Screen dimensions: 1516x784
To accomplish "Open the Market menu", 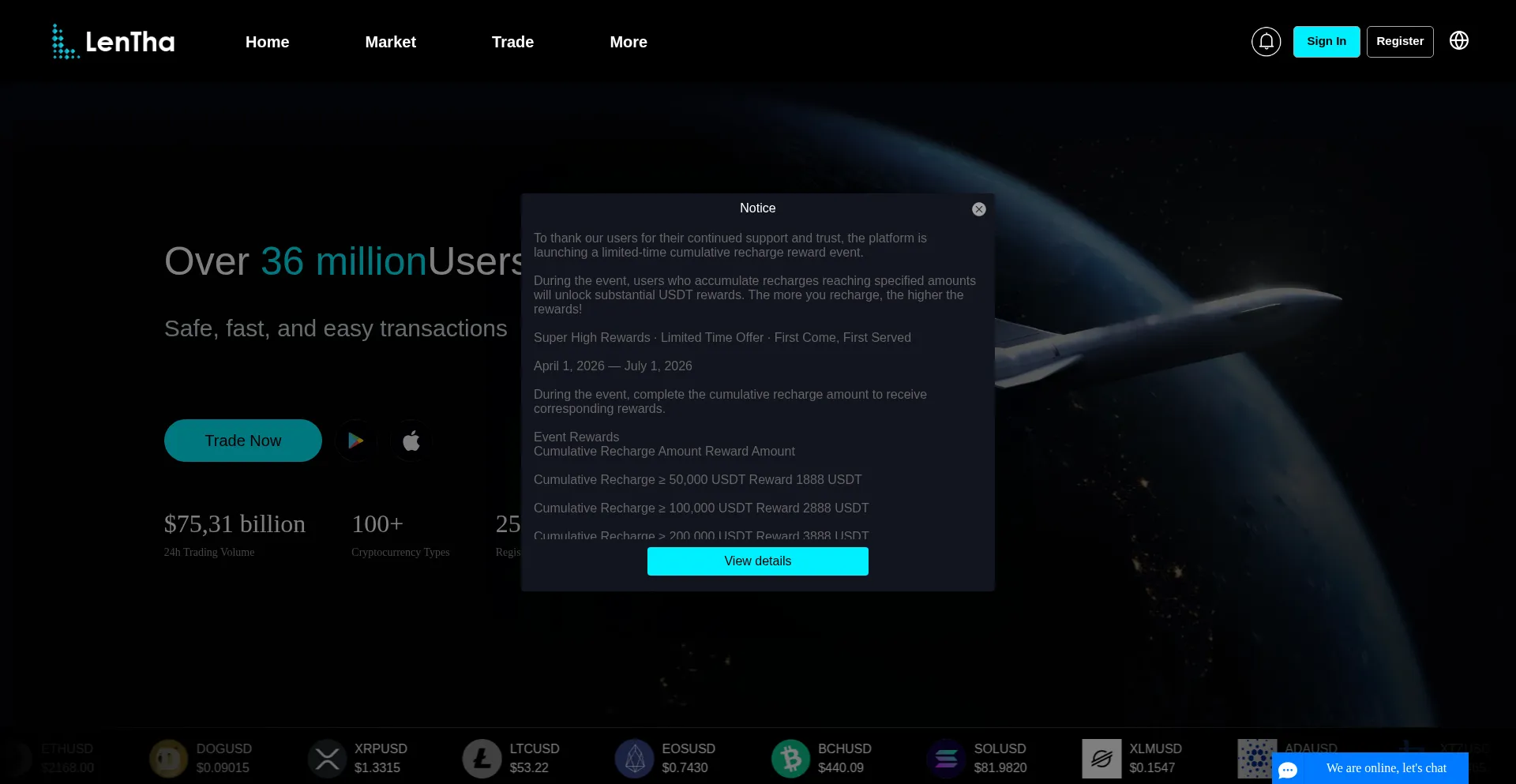I will [390, 42].
